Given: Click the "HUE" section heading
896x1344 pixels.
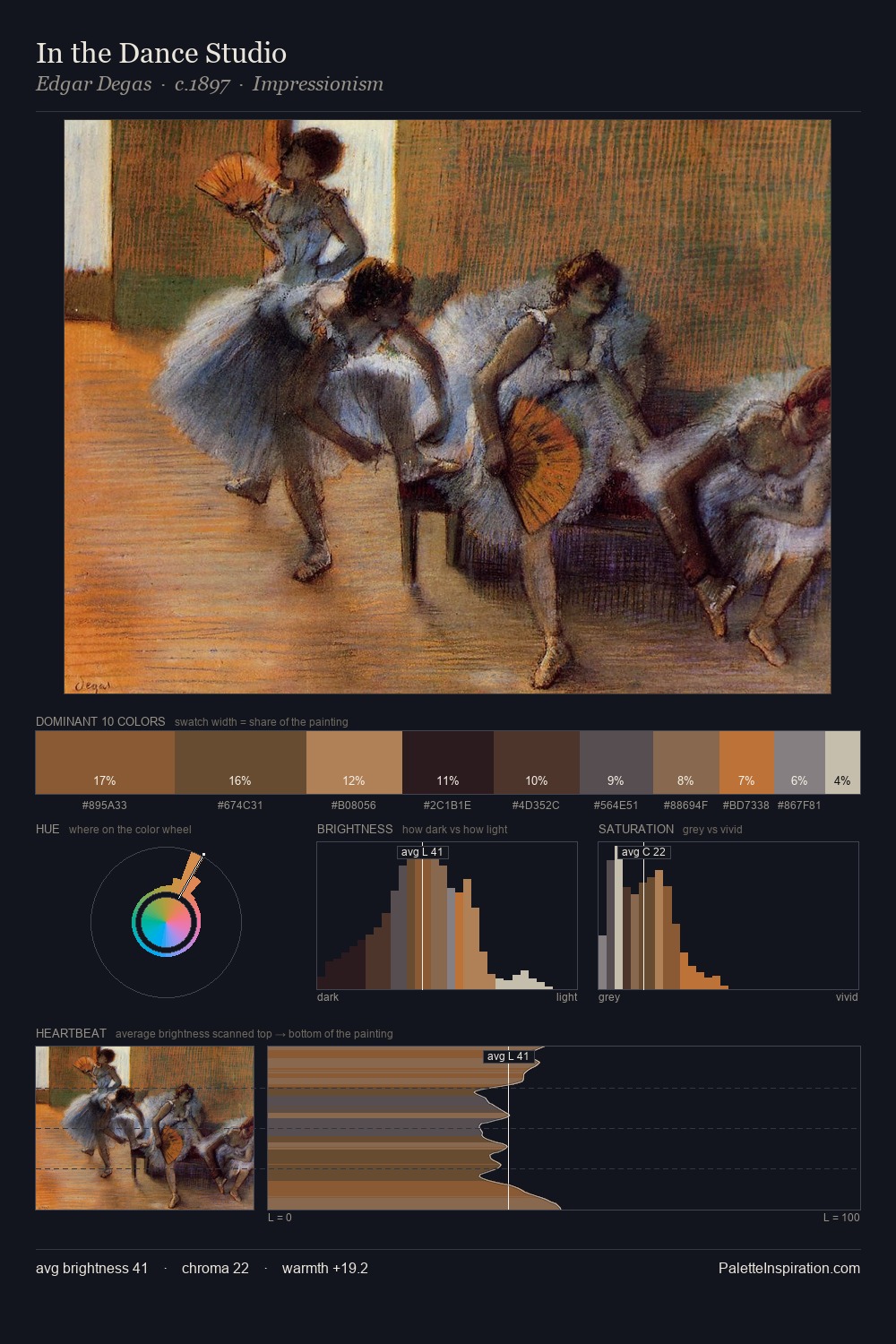Looking at the screenshot, I should coord(47,829).
